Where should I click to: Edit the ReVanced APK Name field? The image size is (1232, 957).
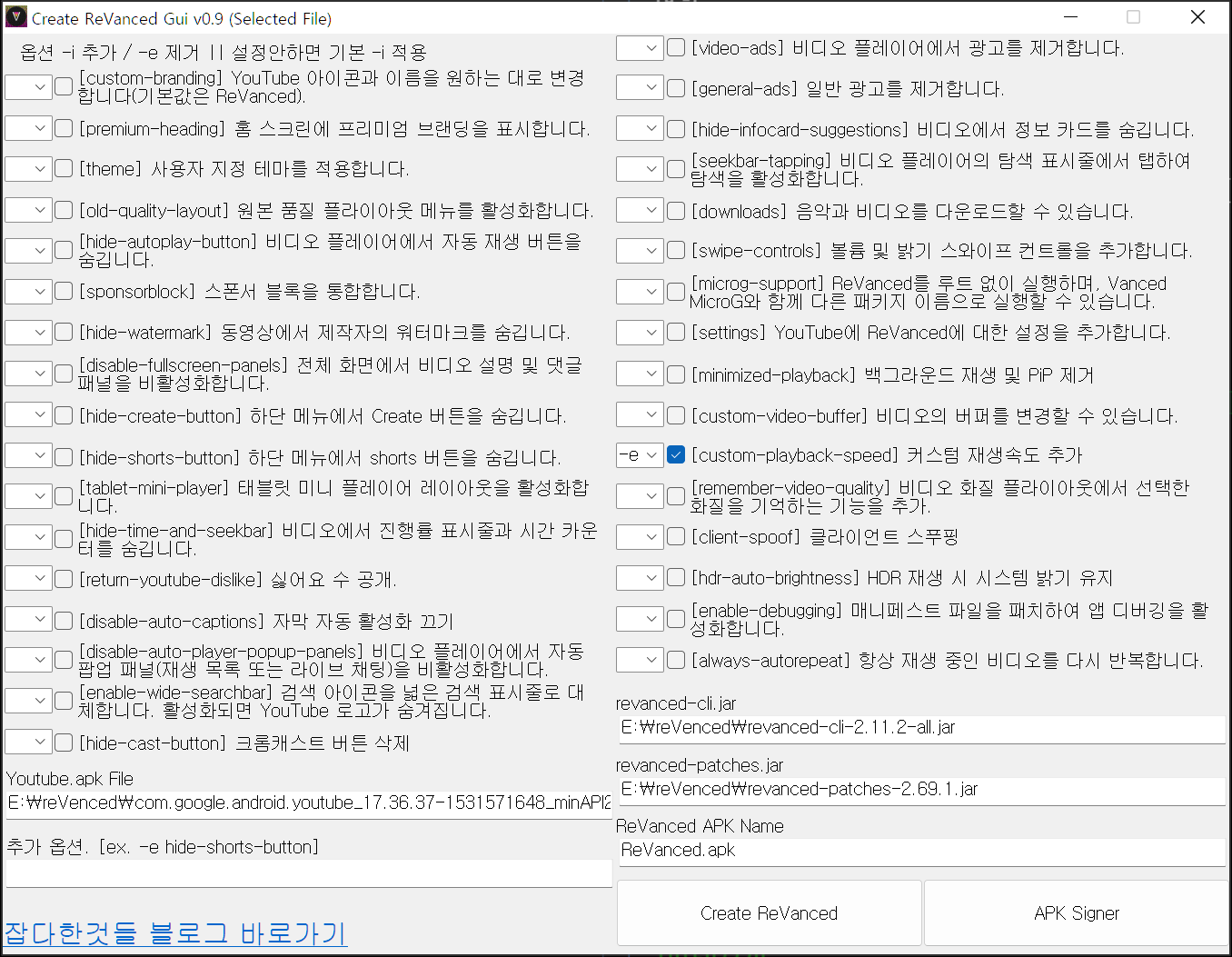(921, 851)
